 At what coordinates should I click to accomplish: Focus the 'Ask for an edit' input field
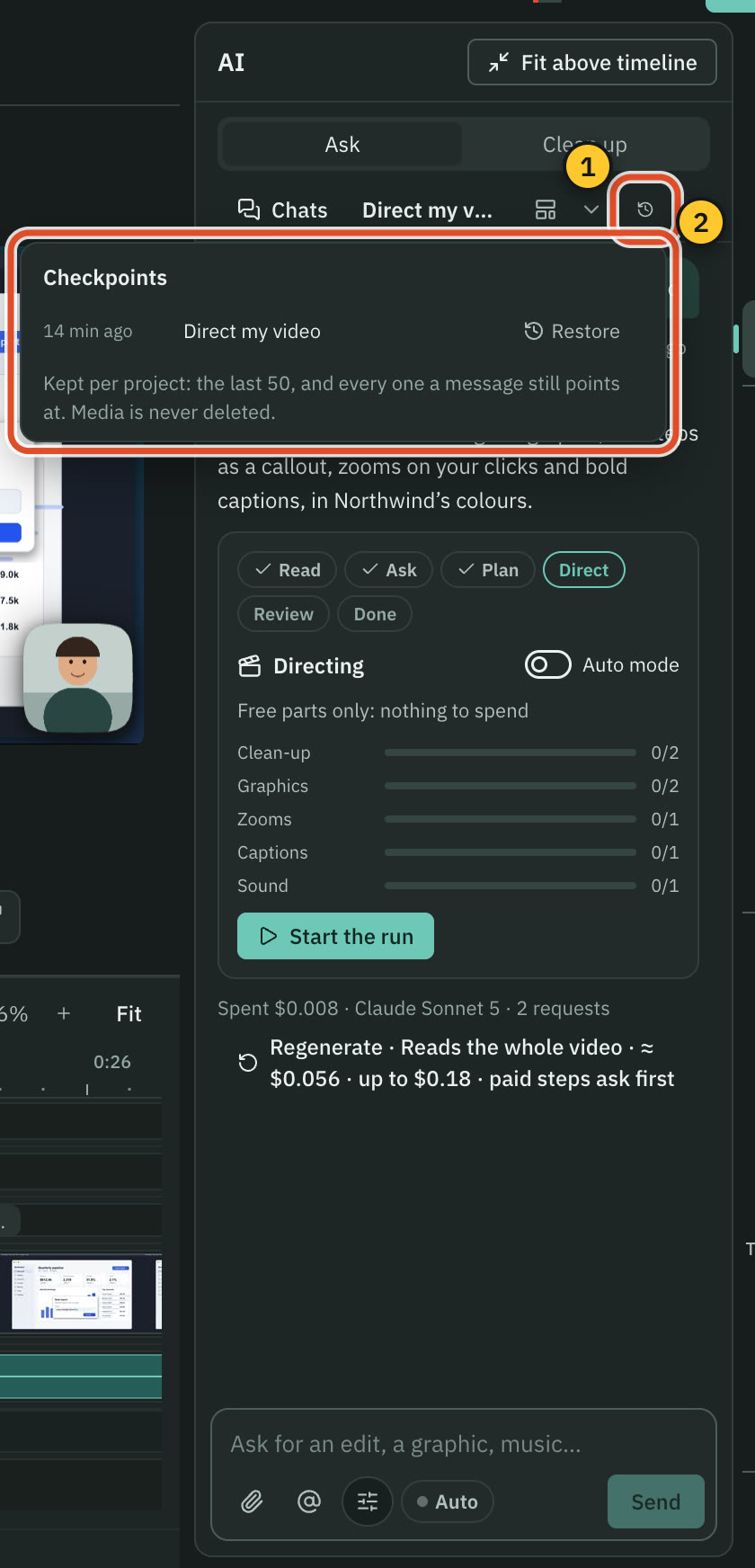[463, 1444]
